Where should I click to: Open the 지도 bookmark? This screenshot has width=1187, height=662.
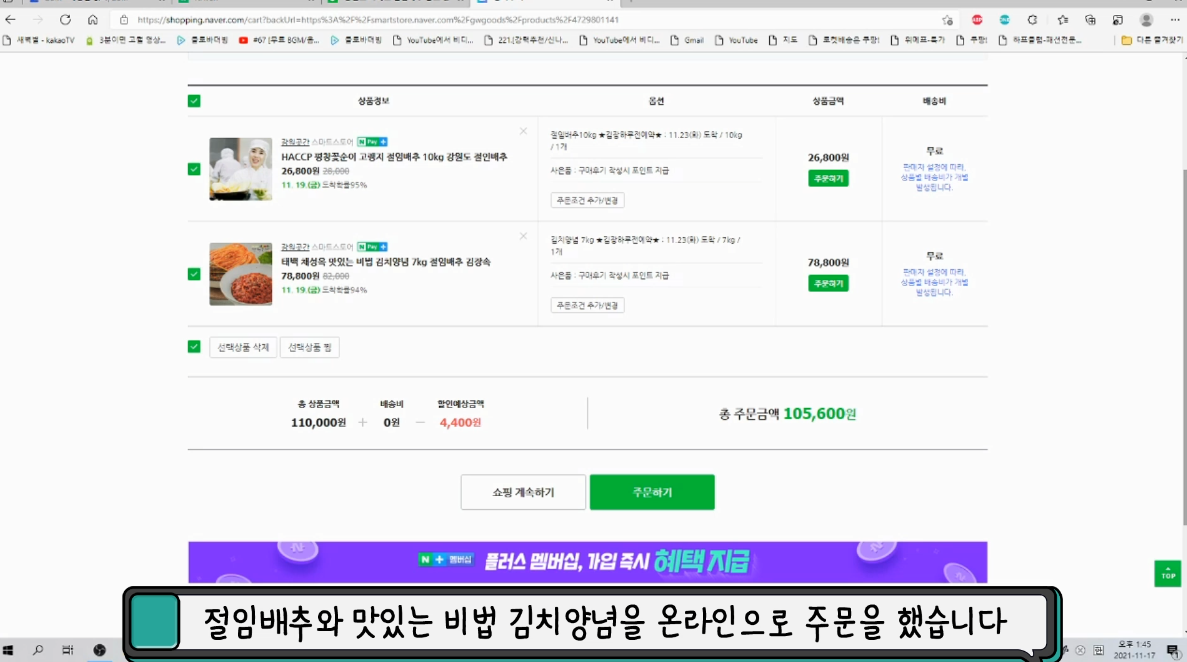783,40
